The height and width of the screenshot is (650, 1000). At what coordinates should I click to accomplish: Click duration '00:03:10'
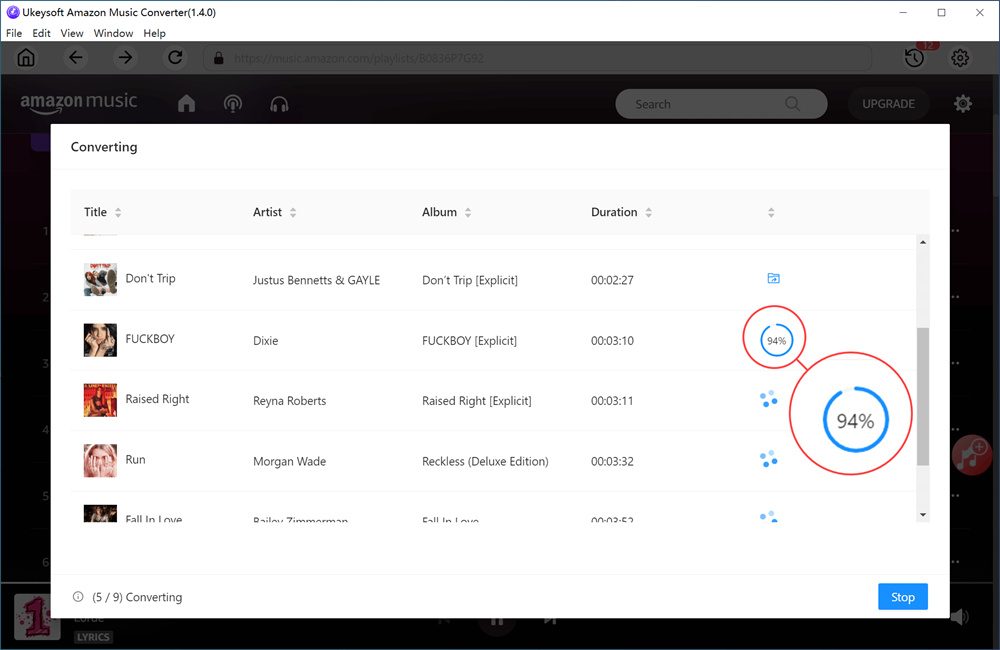(612, 341)
